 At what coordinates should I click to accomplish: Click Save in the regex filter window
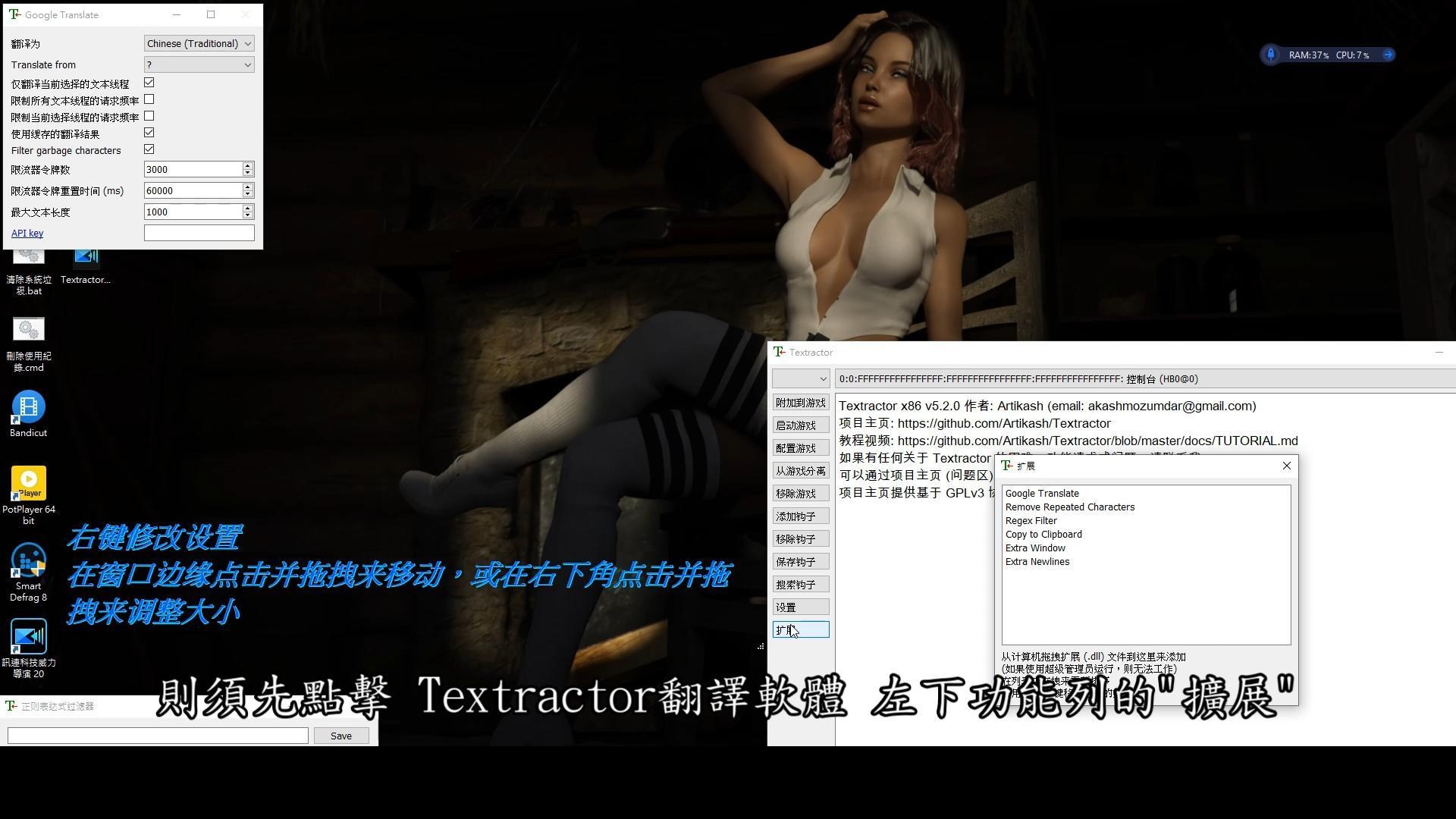click(340, 735)
